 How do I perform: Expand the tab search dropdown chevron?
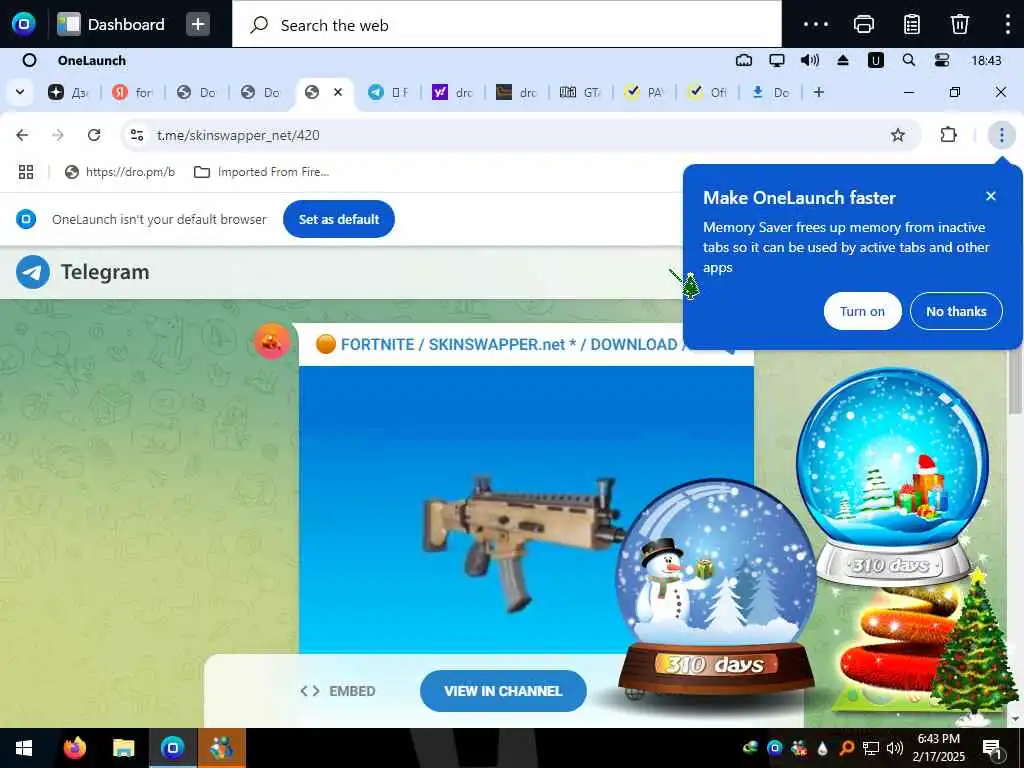tap(20, 92)
